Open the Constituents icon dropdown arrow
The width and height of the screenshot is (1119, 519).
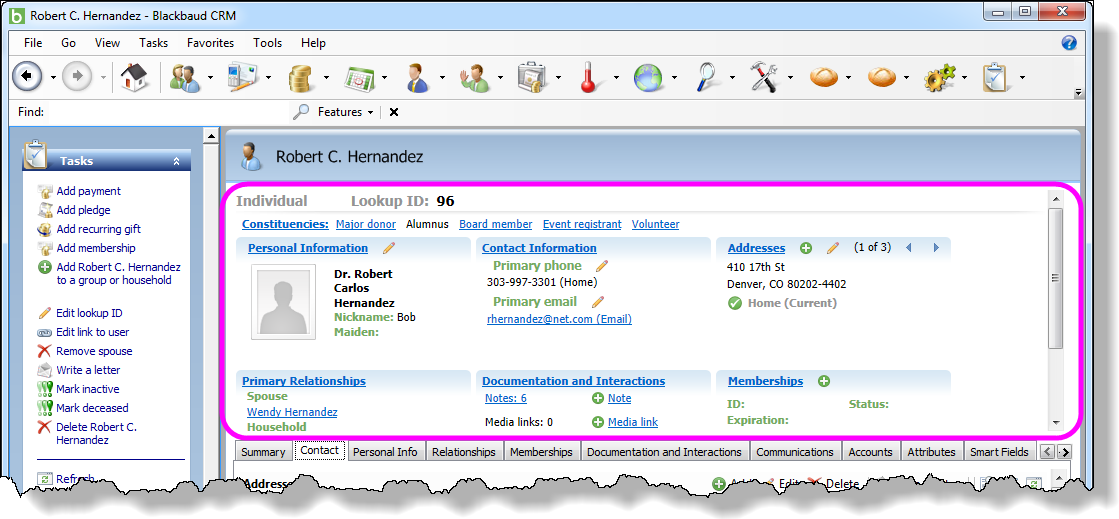point(211,77)
